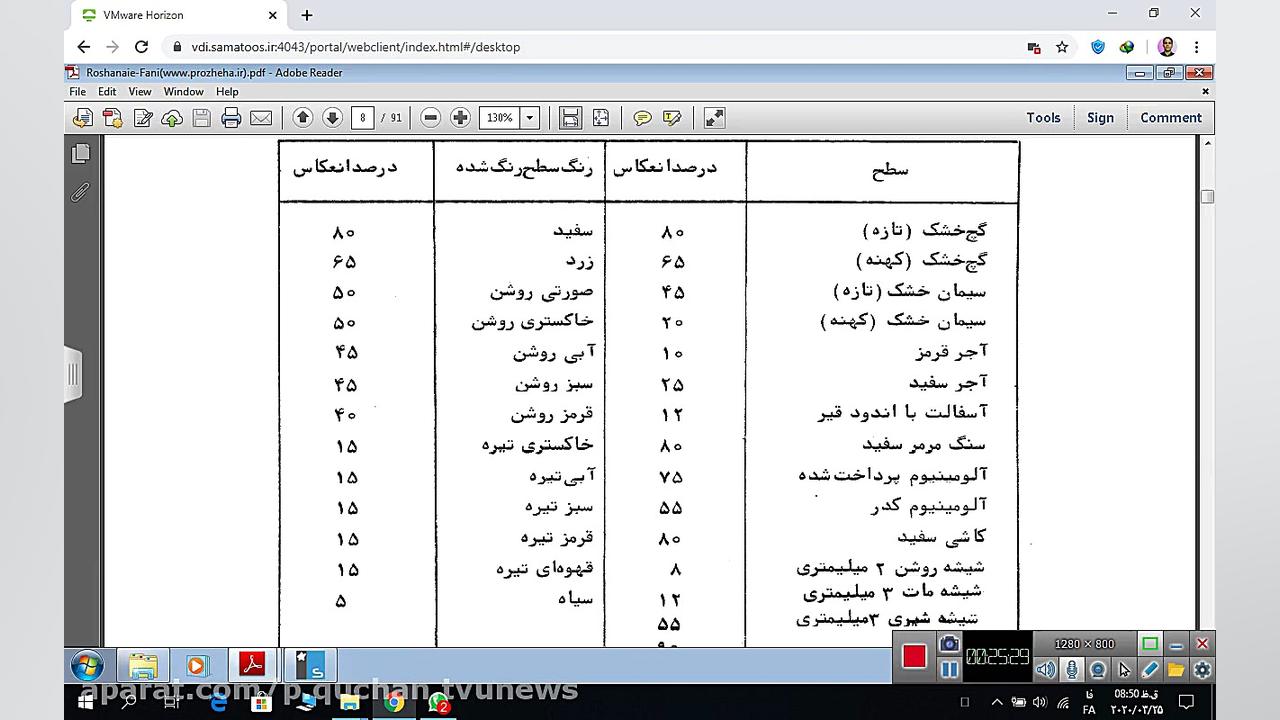
Task: Open the Chrome three-dot menu
Action: [1196, 47]
